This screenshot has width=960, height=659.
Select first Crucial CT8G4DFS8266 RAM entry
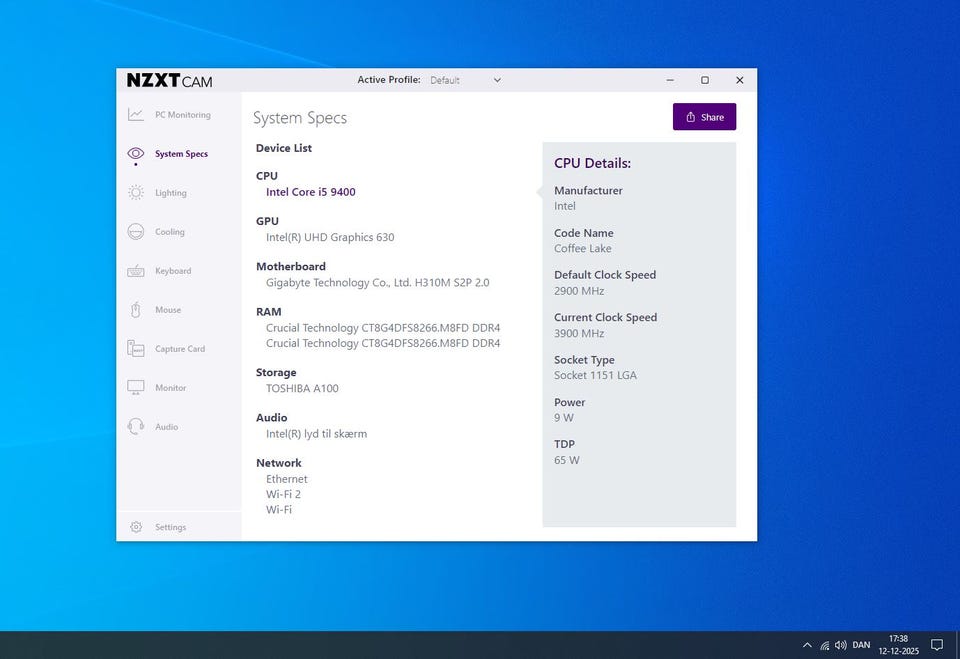click(x=383, y=328)
